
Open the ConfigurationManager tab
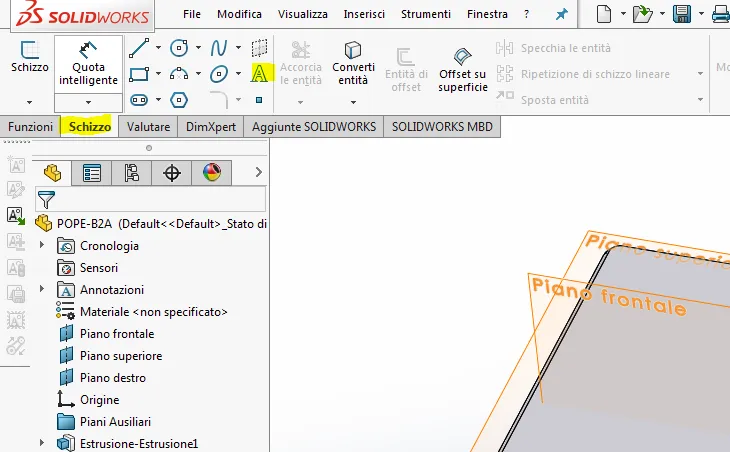point(132,173)
